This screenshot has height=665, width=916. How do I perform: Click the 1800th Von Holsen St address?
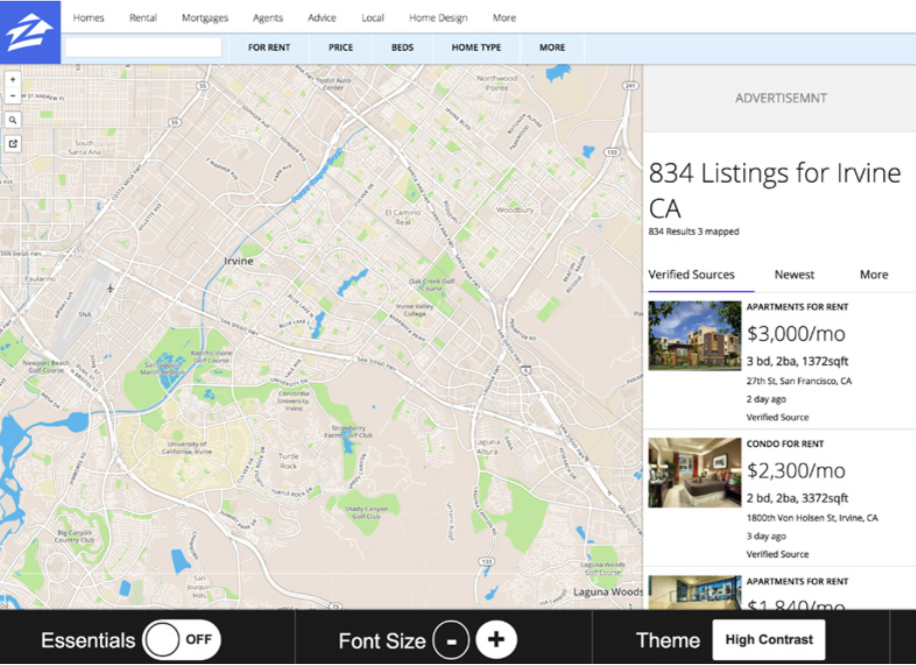click(812, 518)
